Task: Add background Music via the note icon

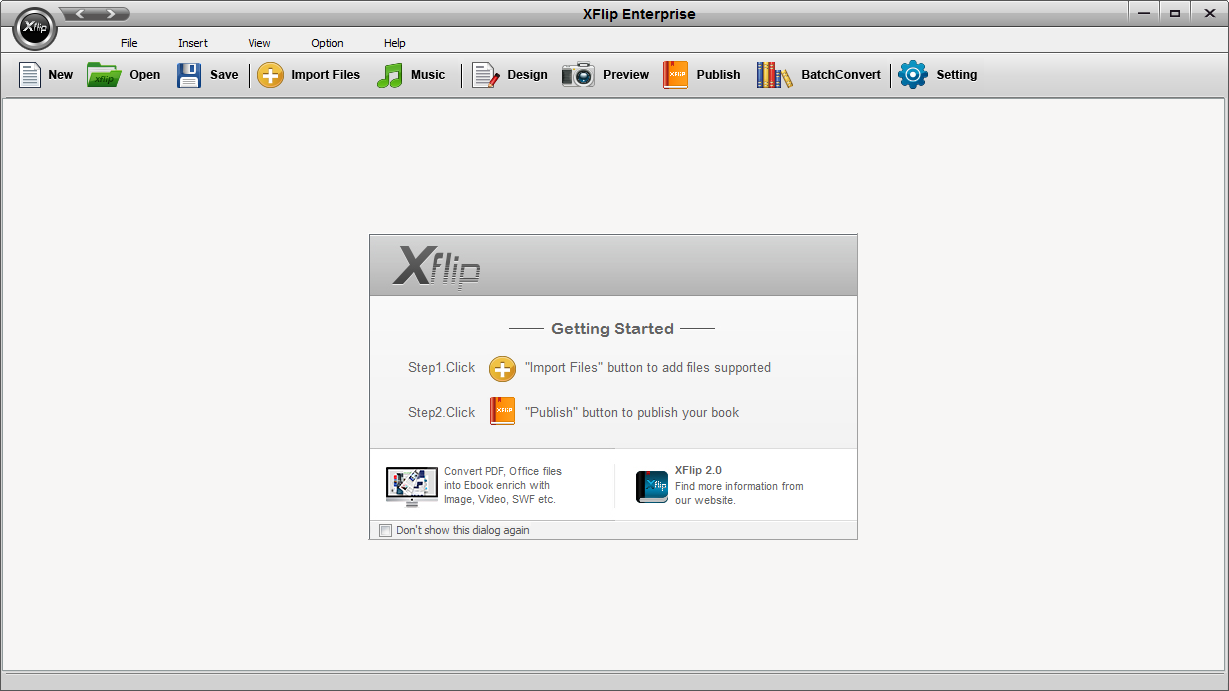Action: pos(389,75)
